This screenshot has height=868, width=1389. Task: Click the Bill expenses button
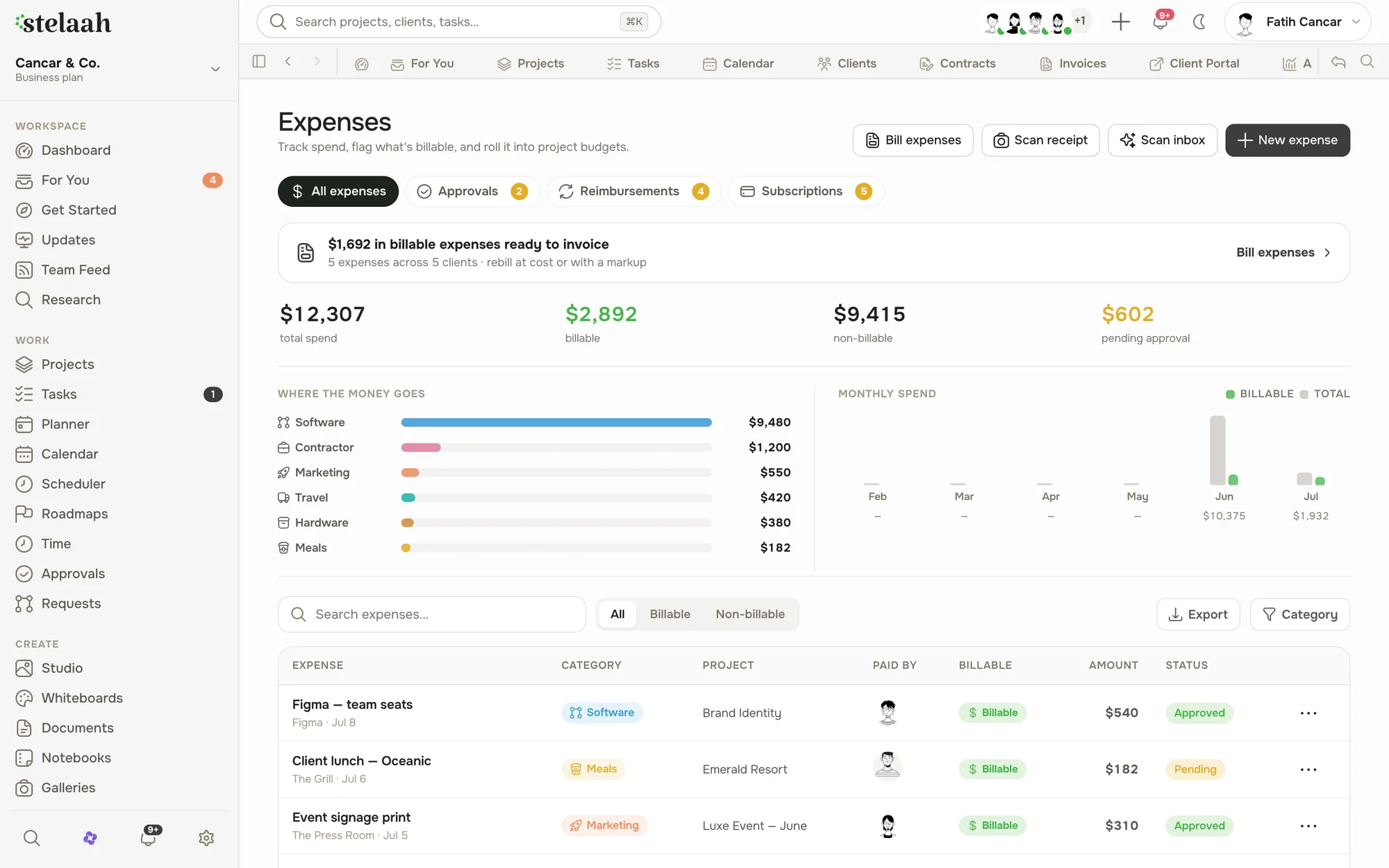(913, 140)
